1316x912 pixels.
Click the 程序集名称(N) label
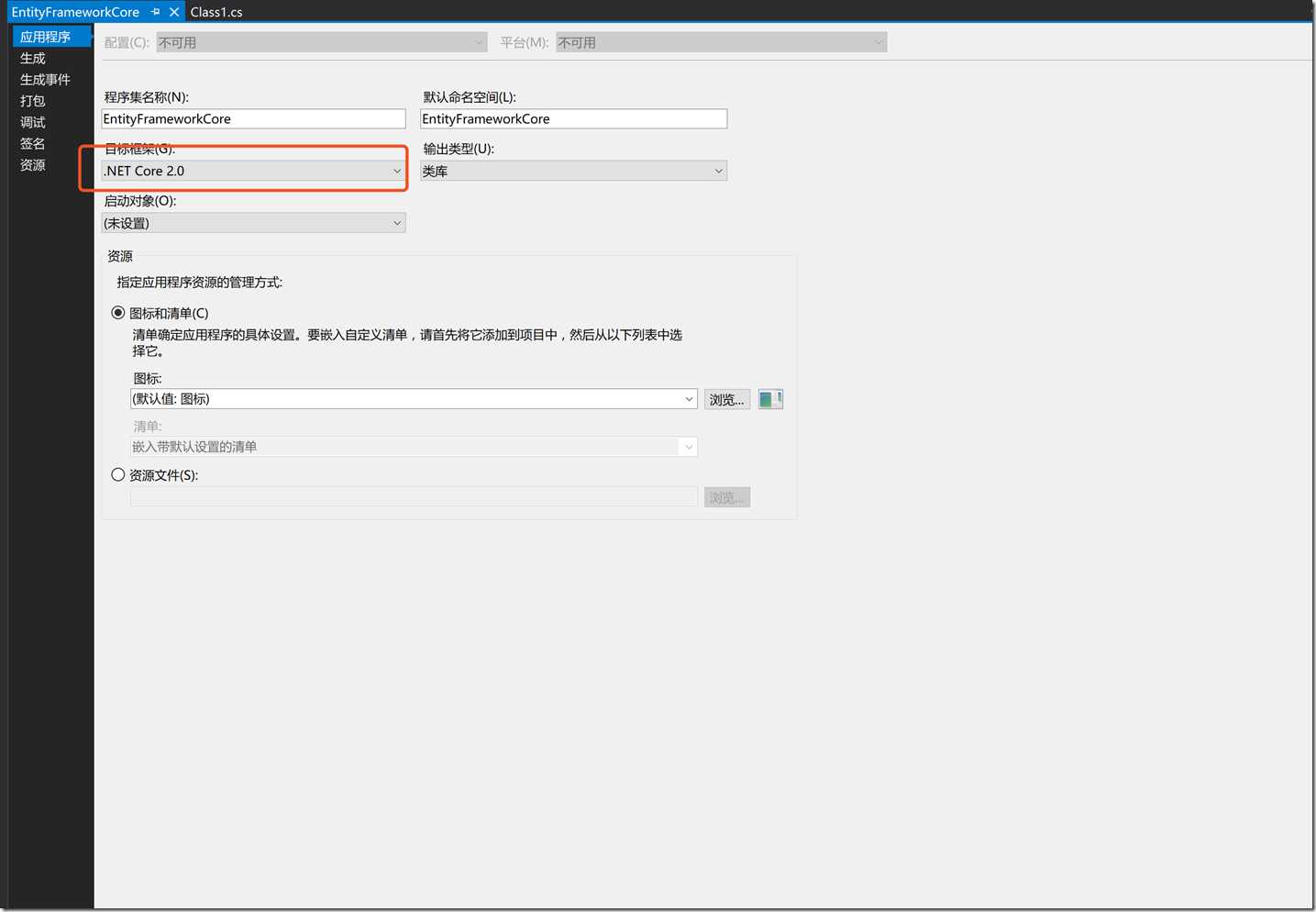pos(146,97)
